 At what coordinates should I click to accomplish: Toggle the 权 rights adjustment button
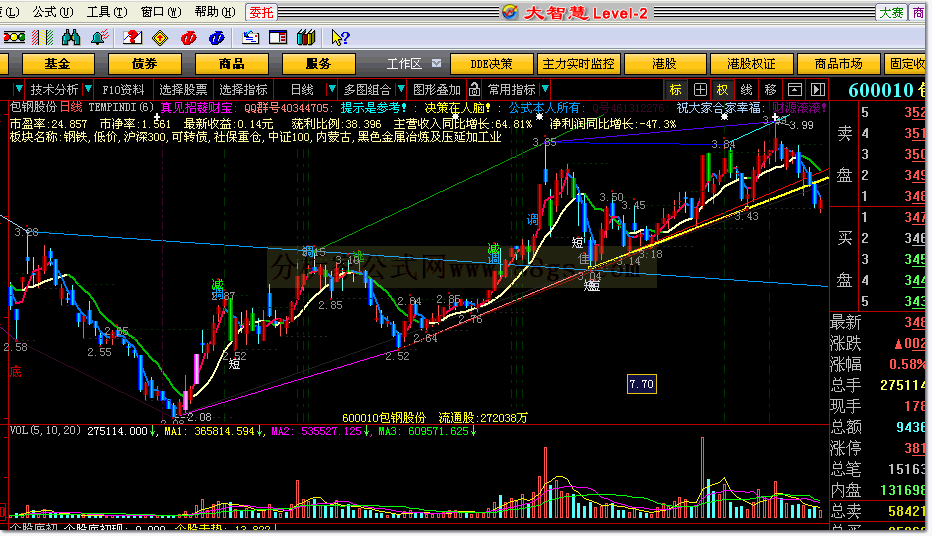[x=723, y=90]
